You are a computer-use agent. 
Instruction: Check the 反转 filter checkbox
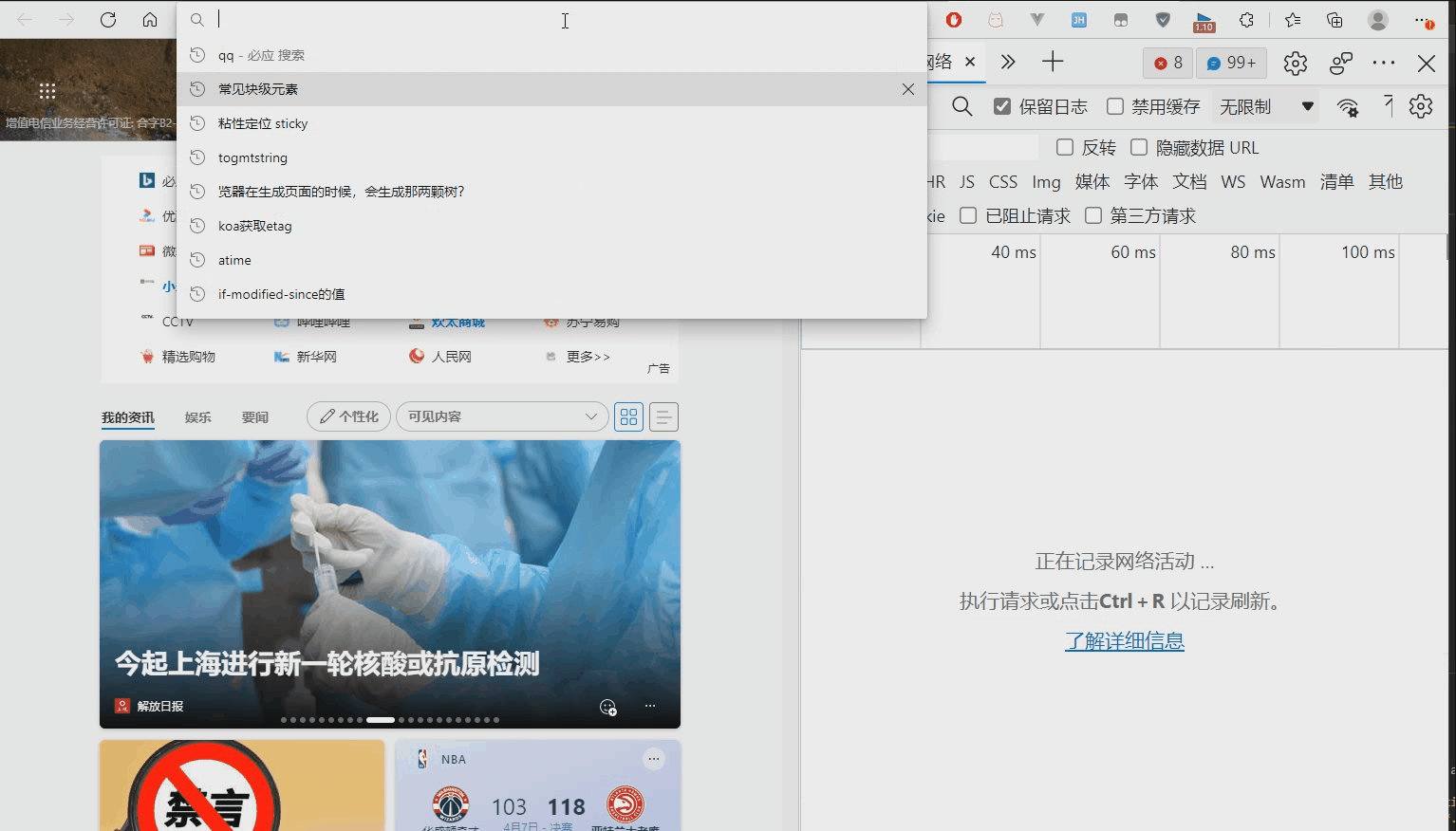(x=1065, y=147)
